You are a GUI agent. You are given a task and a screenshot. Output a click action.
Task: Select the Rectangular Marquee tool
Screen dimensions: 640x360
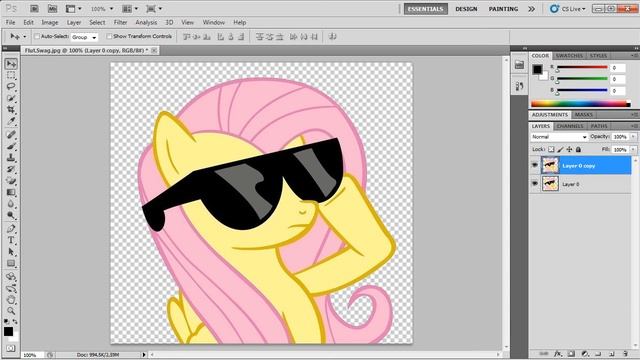point(11,76)
